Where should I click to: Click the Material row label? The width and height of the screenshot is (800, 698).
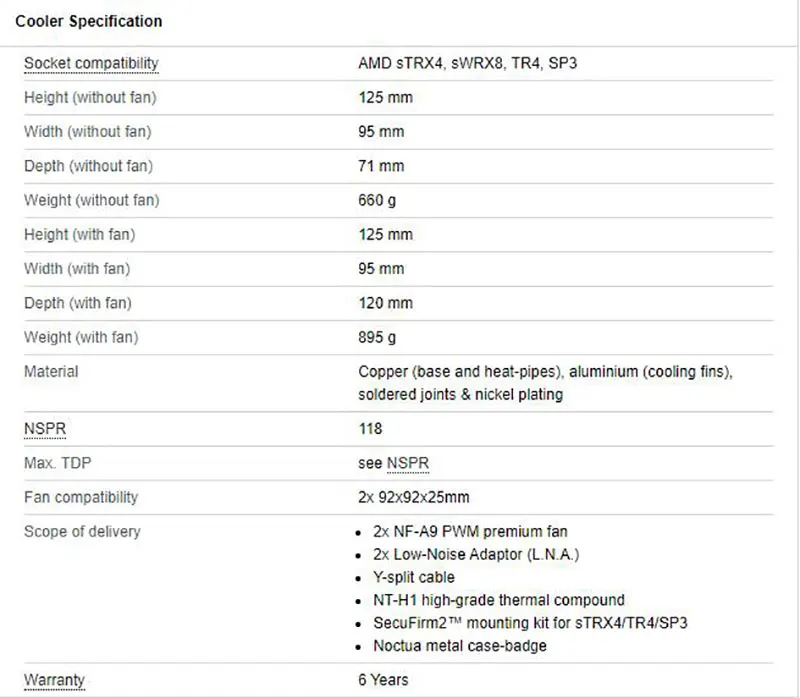[51, 371]
